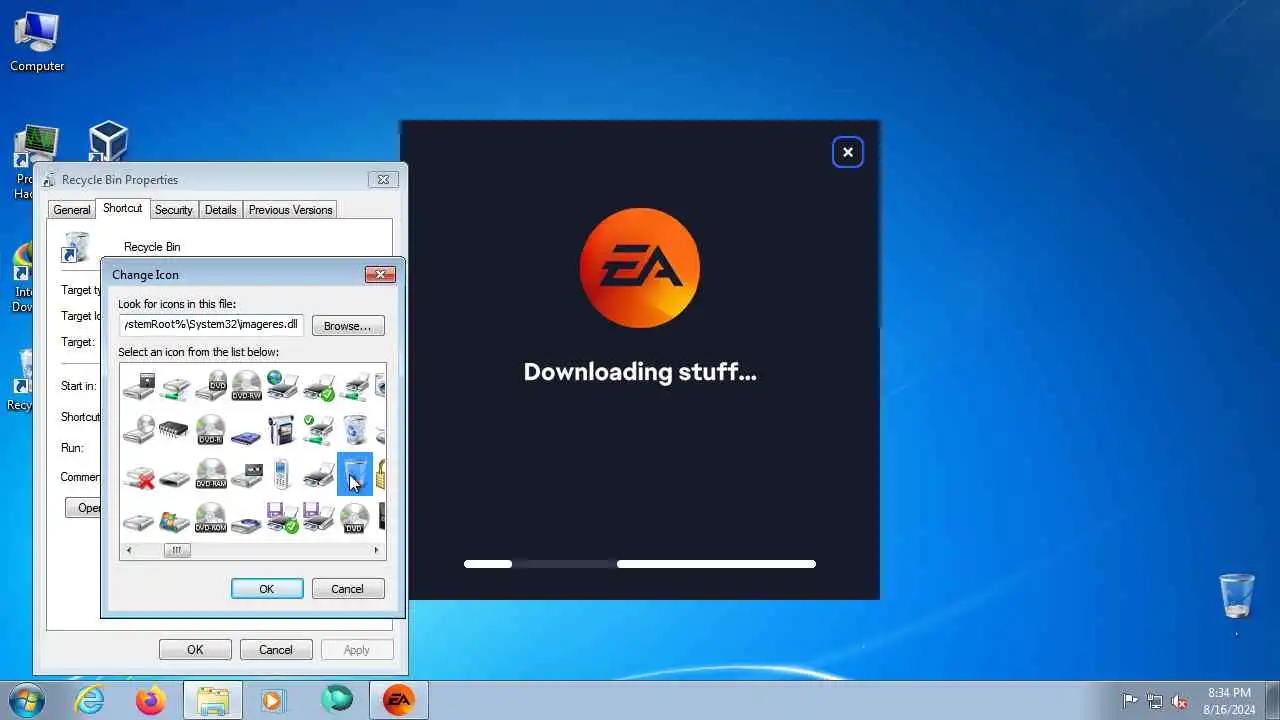The image size is (1280, 720).
Task: Launch Firefox from the taskbar
Action: coord(151,700)
